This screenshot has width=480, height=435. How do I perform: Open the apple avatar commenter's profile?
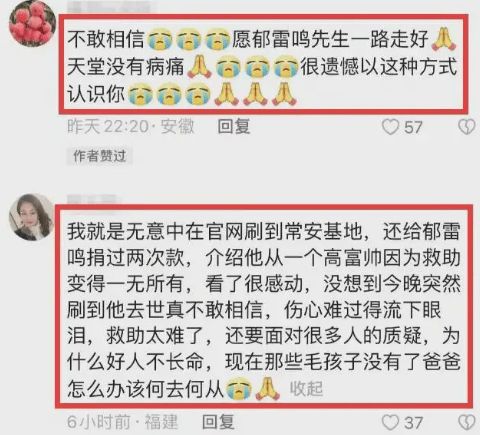tap(31, 25)
